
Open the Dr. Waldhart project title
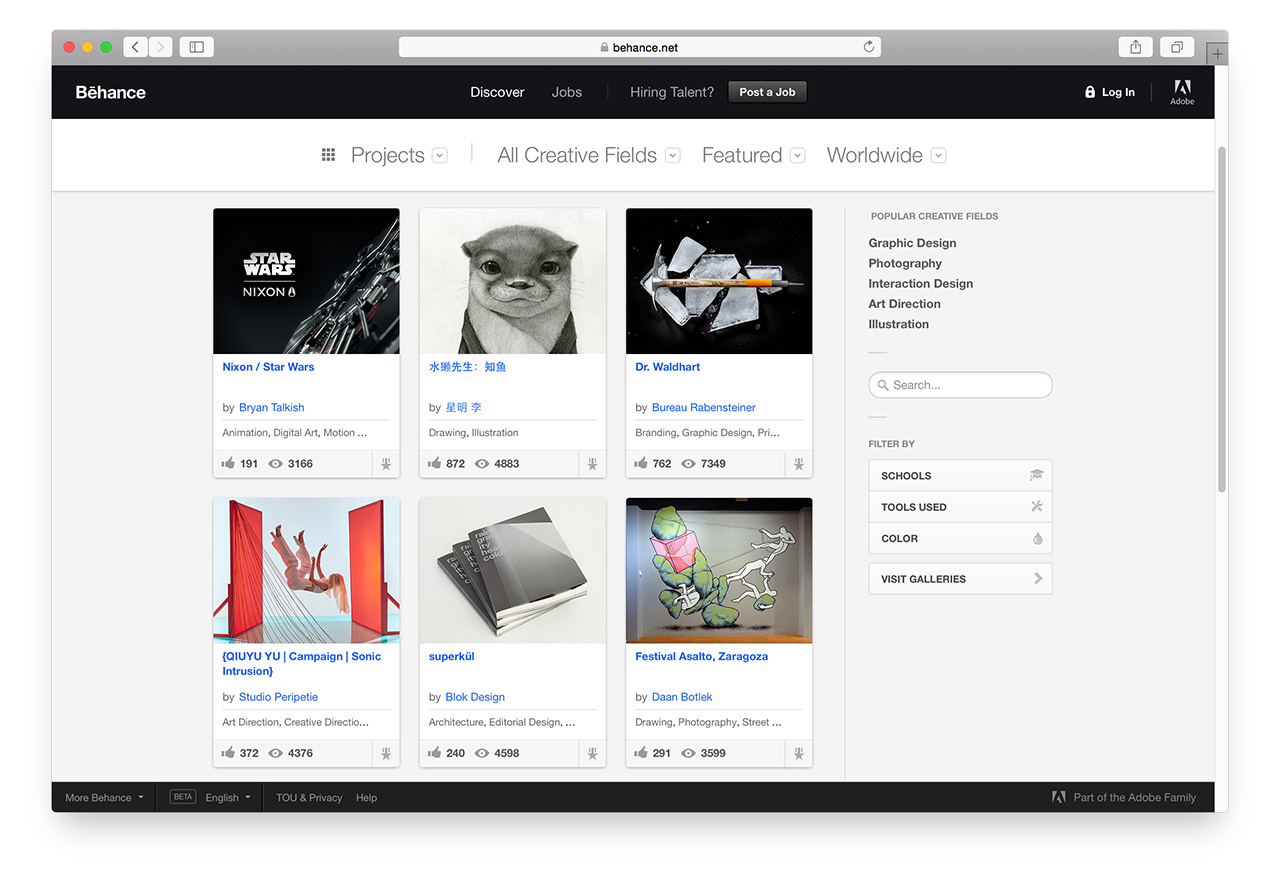click(668, 367)
